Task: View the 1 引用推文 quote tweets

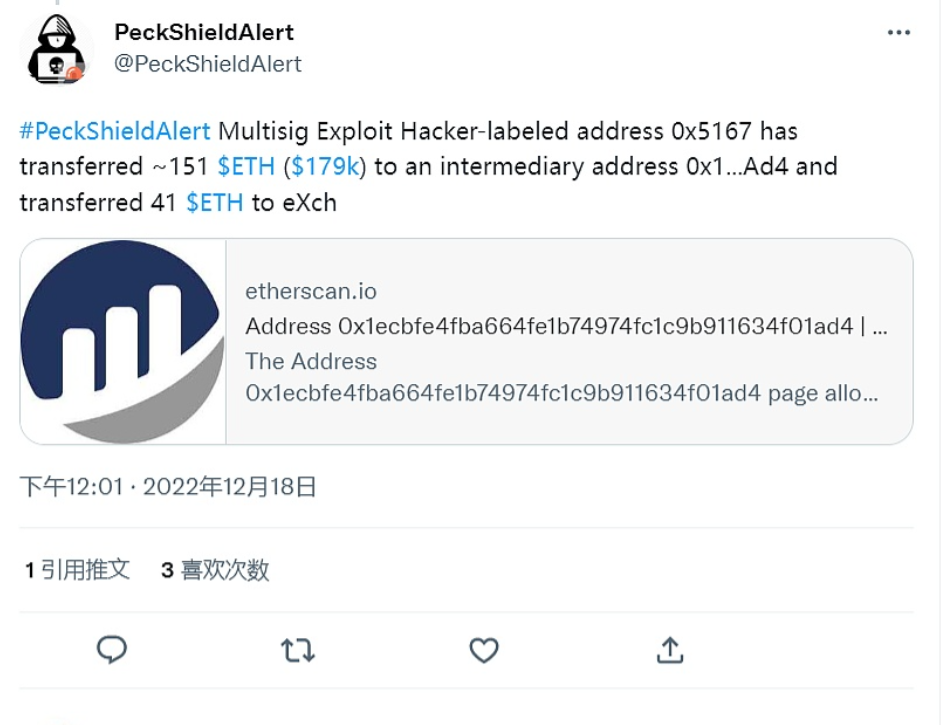Action: tap(78, 570)
